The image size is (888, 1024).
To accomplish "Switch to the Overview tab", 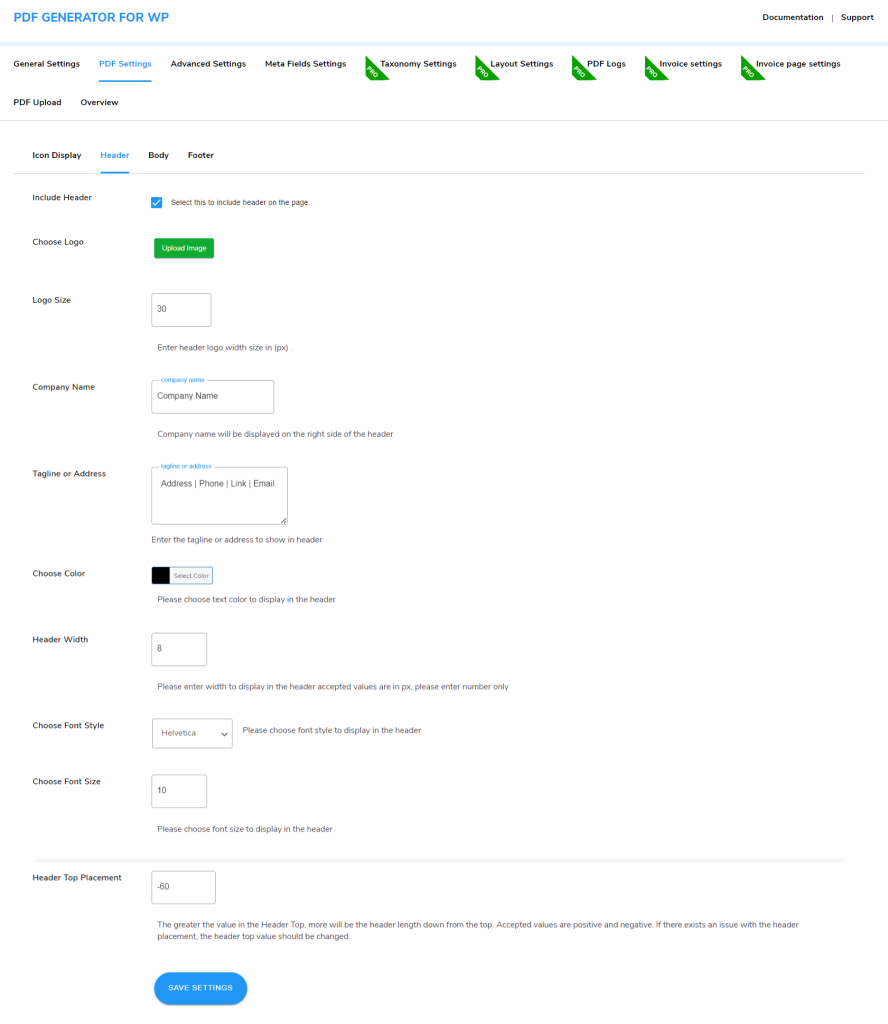I will 99,102.
